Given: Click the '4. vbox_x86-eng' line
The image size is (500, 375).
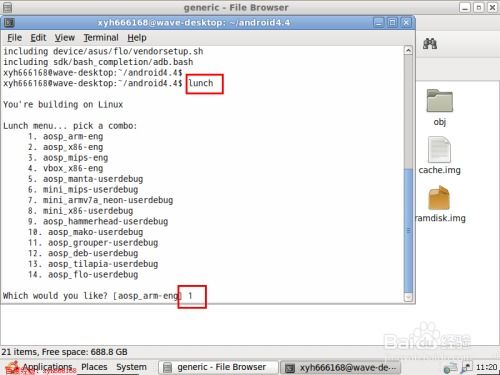Looking at the screenshot, I should [x=66, y=168].
